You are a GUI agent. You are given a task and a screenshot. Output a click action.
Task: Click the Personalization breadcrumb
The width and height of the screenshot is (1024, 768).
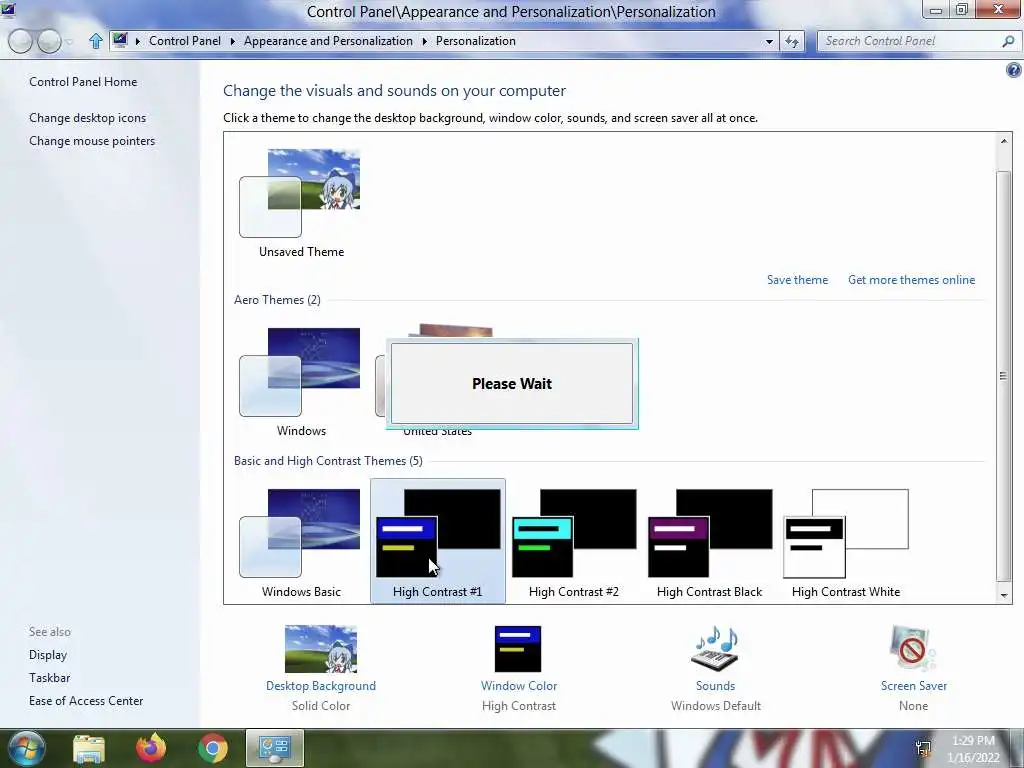click(475, 40)
